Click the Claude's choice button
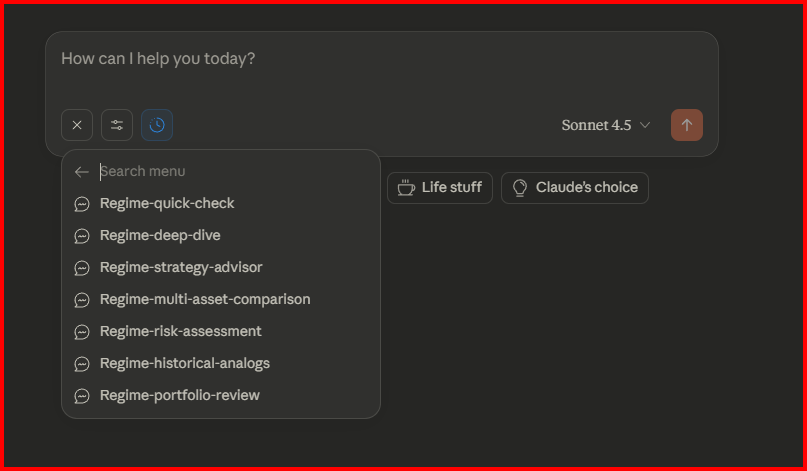The image size is (807, 471). [575, 188]
